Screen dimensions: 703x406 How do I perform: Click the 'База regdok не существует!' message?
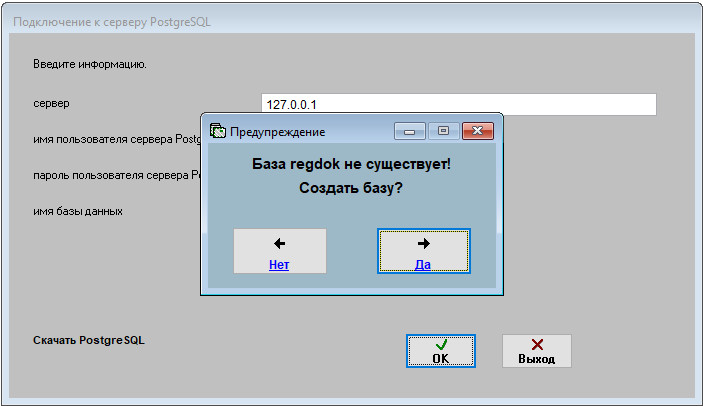(351, 164)
